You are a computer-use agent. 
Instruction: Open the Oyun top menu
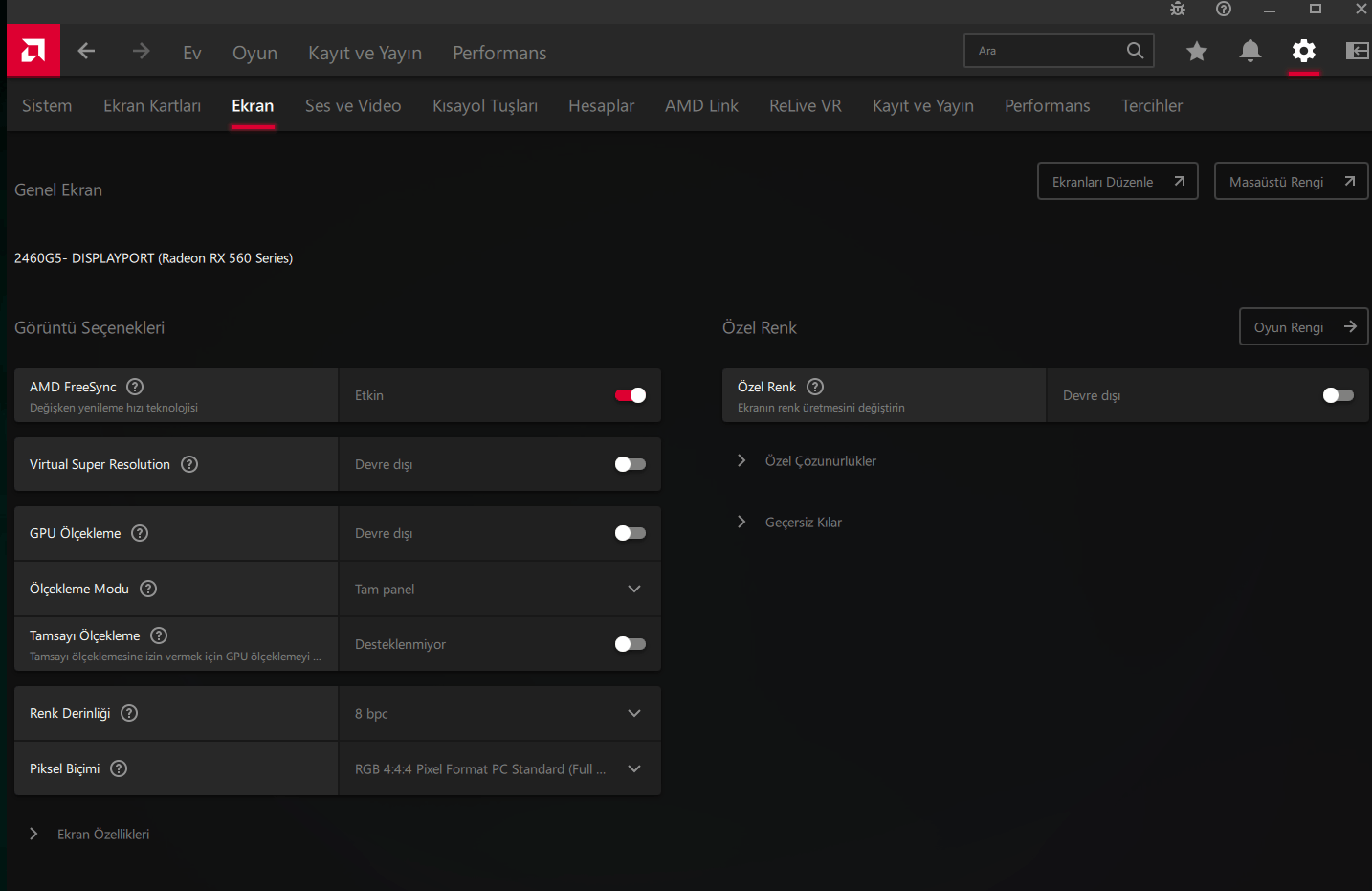(x=254, y=53)
